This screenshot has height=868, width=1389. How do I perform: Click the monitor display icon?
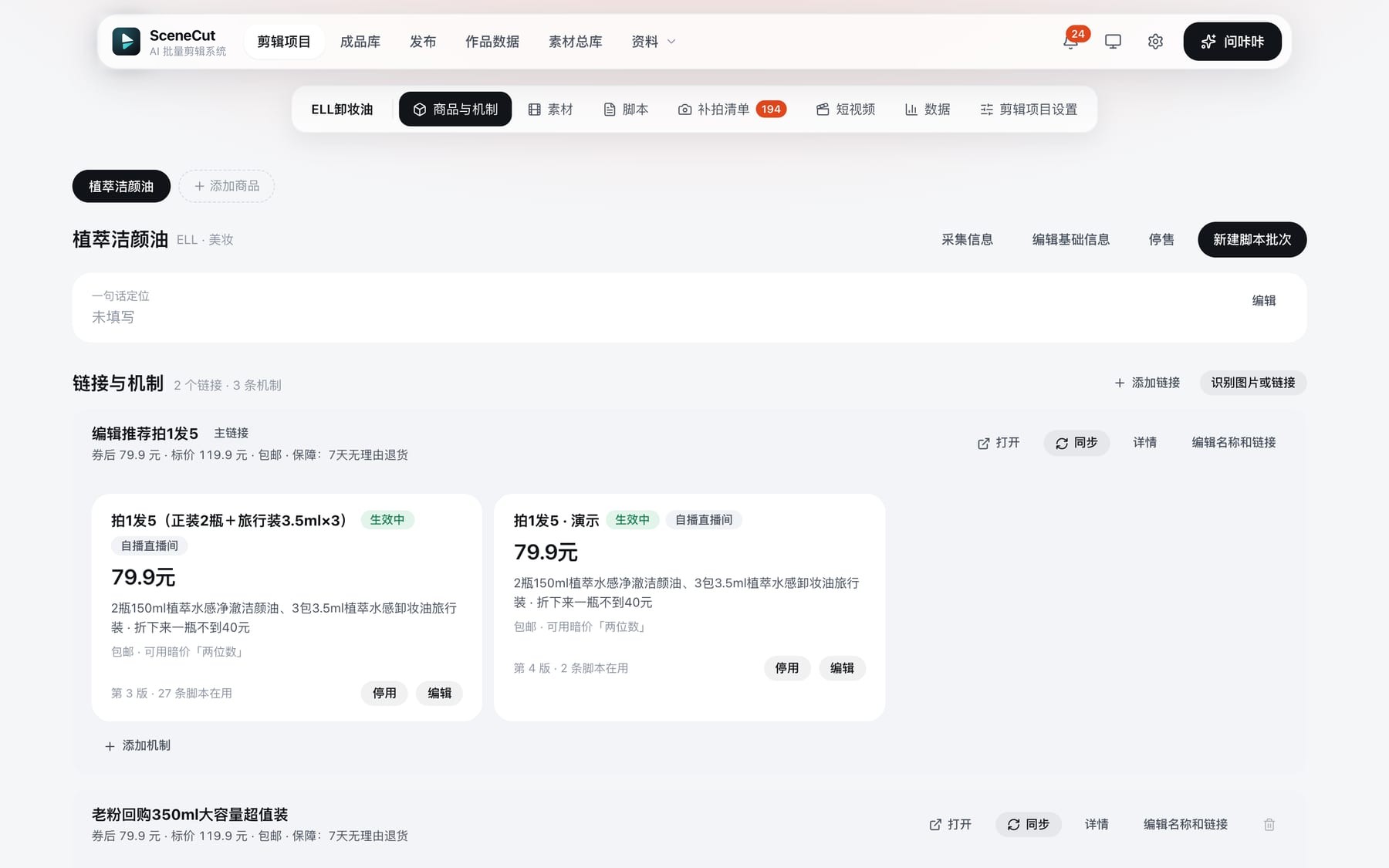pyautogui.click(x=1113, y=42)
